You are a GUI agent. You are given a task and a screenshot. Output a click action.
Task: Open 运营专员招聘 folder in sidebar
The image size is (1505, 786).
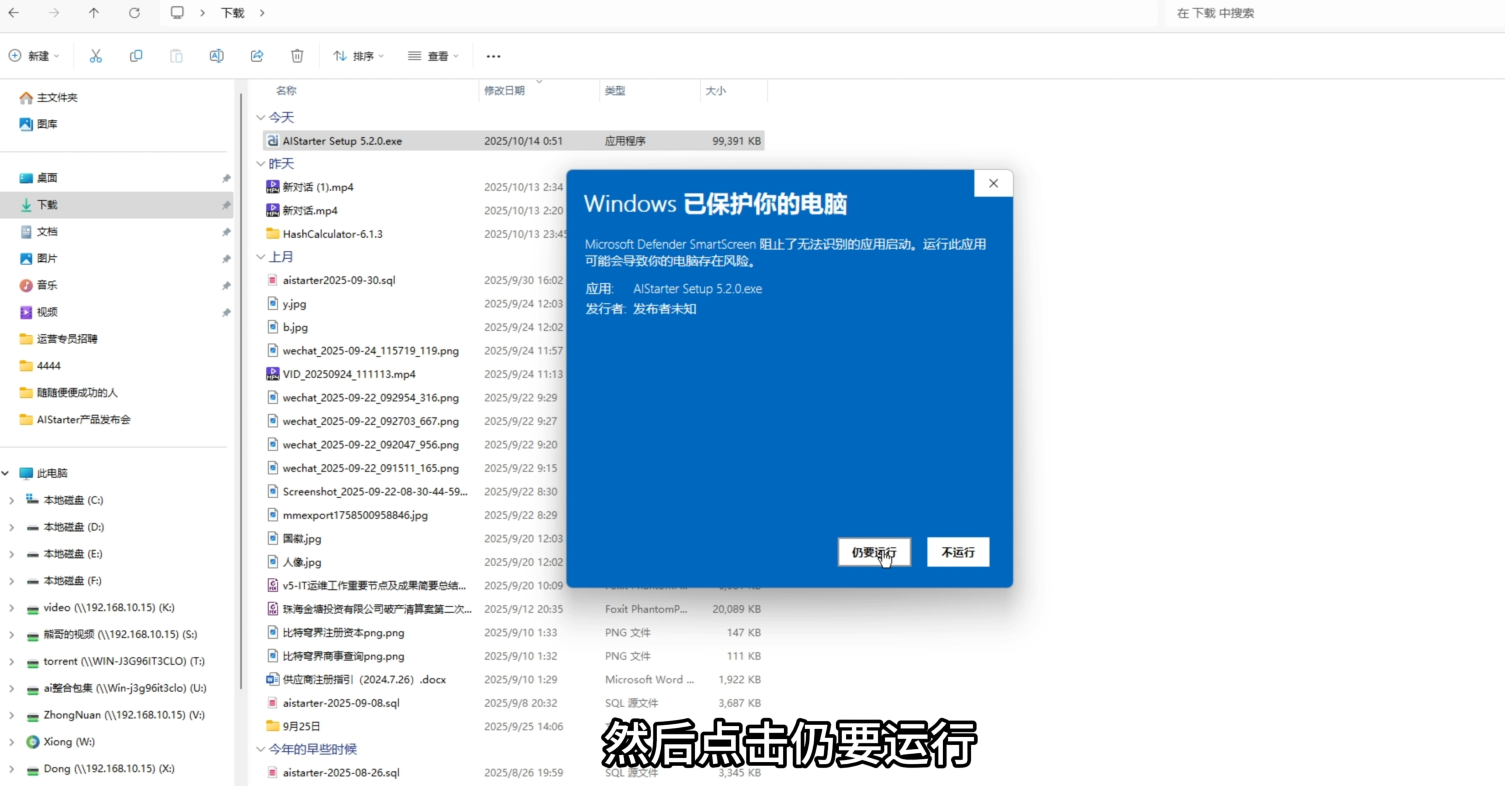click(x=67, y=339)
